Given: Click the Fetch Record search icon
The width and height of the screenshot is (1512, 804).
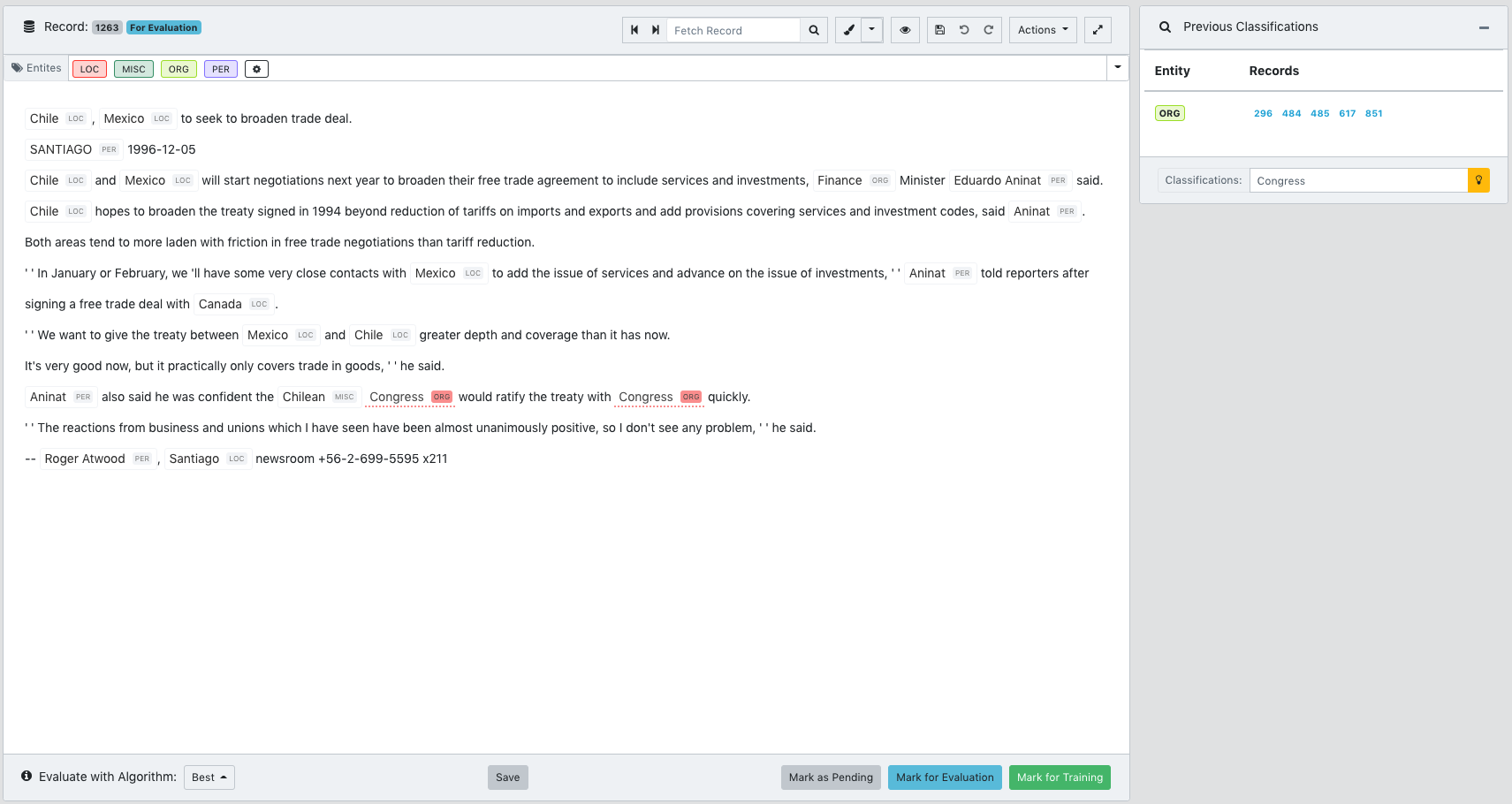Looking at the screenshot, I should (x=814, y=30).
